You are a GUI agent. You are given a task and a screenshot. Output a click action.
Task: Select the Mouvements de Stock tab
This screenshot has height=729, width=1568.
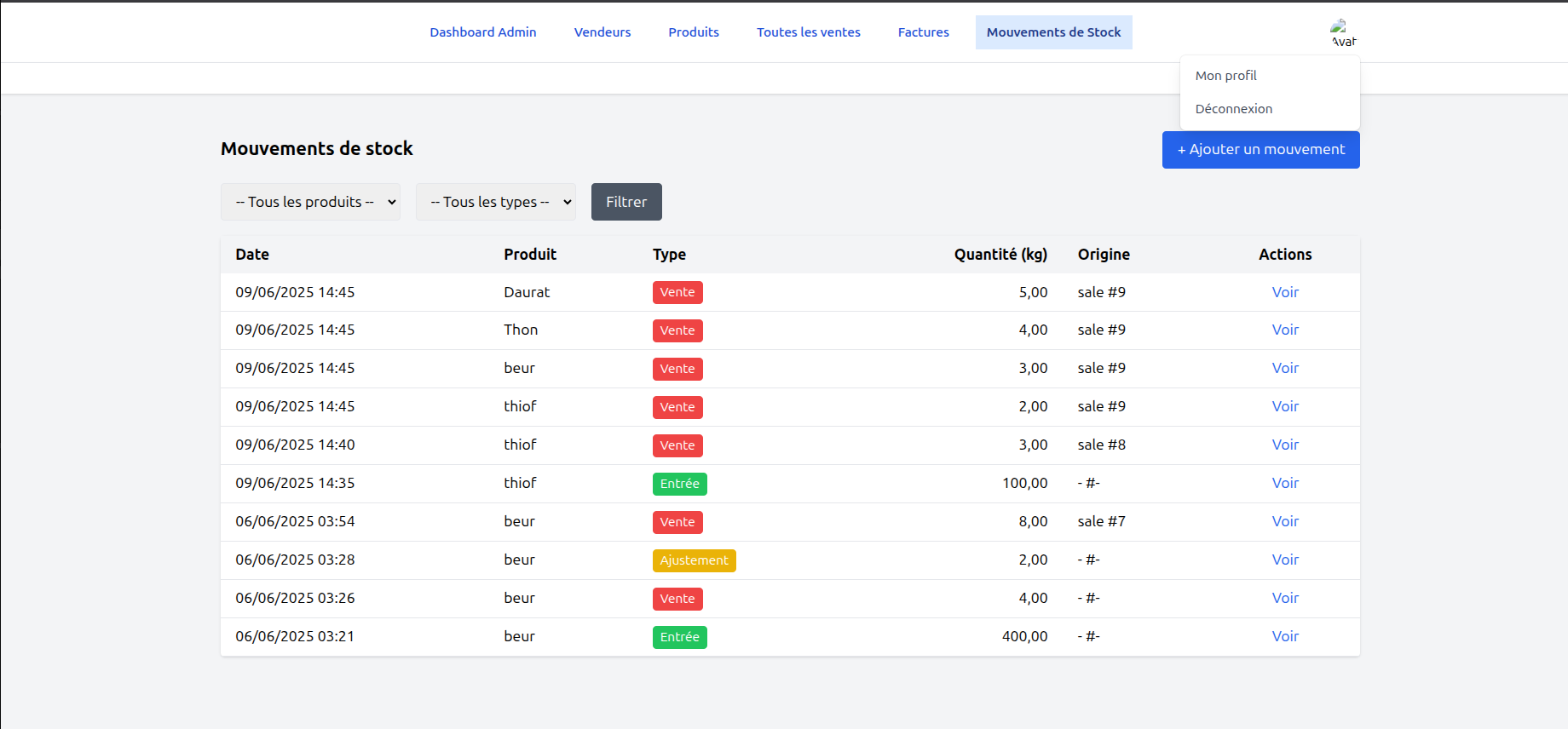pos(1053,32)
